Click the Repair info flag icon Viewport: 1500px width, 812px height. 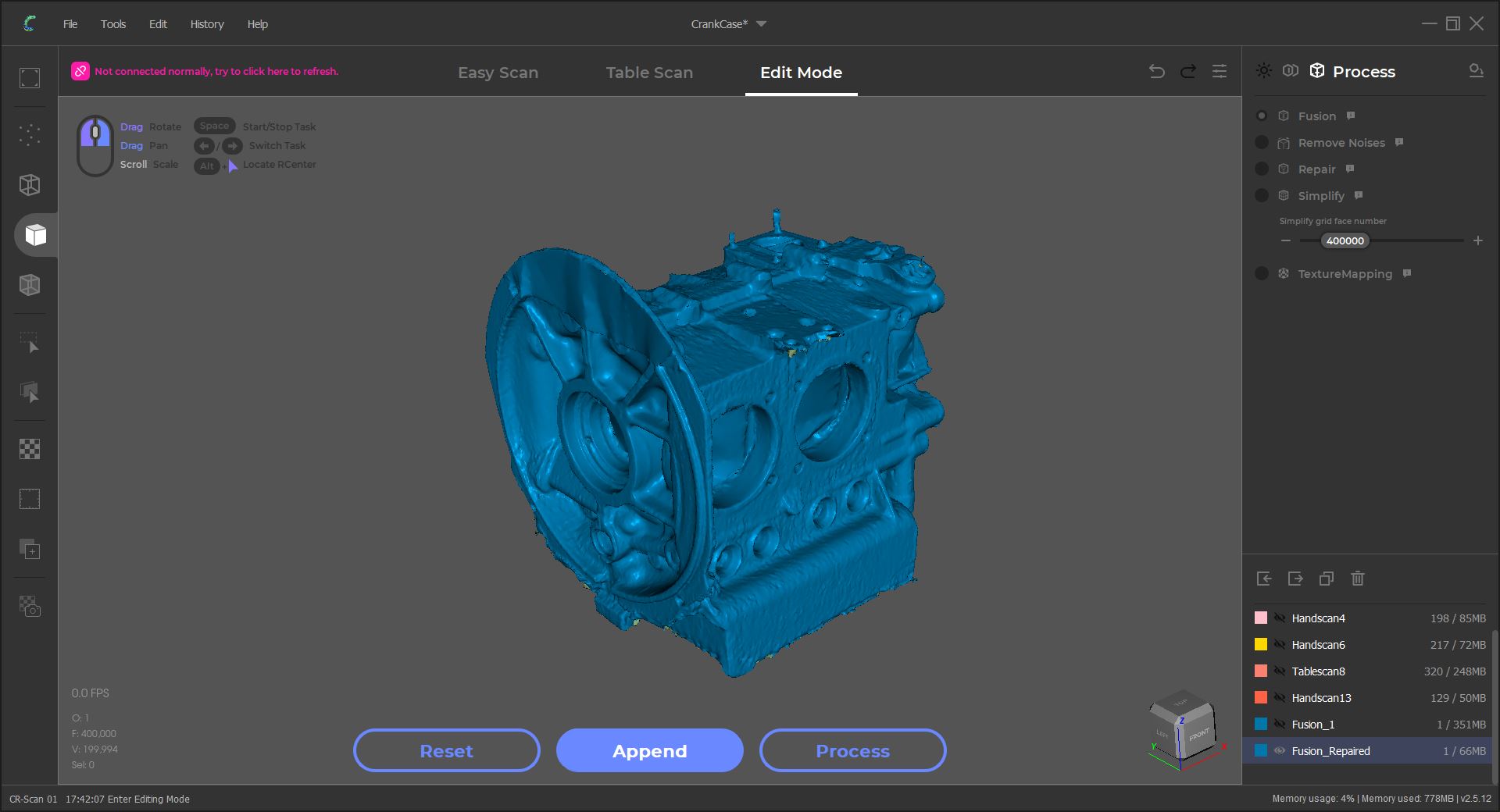pos(1350,169)
